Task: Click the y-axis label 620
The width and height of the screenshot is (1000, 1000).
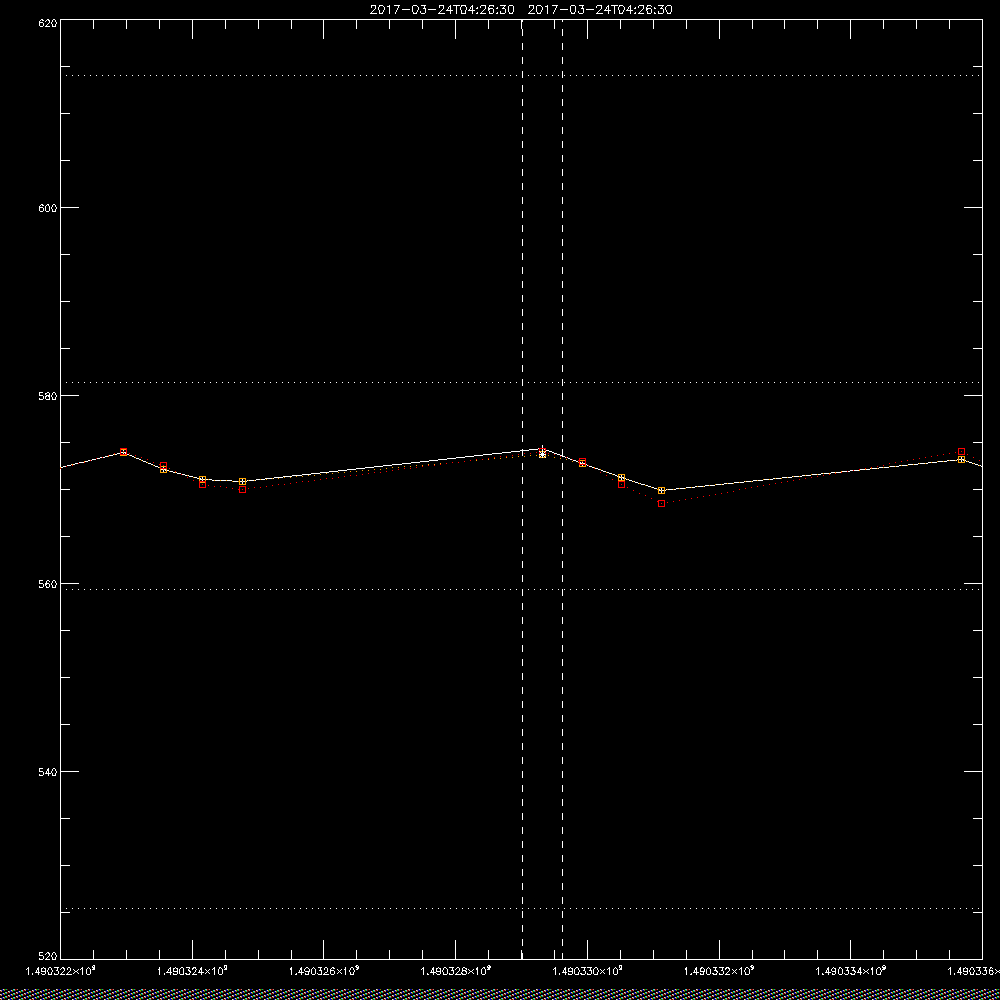Action: point(48,22)
